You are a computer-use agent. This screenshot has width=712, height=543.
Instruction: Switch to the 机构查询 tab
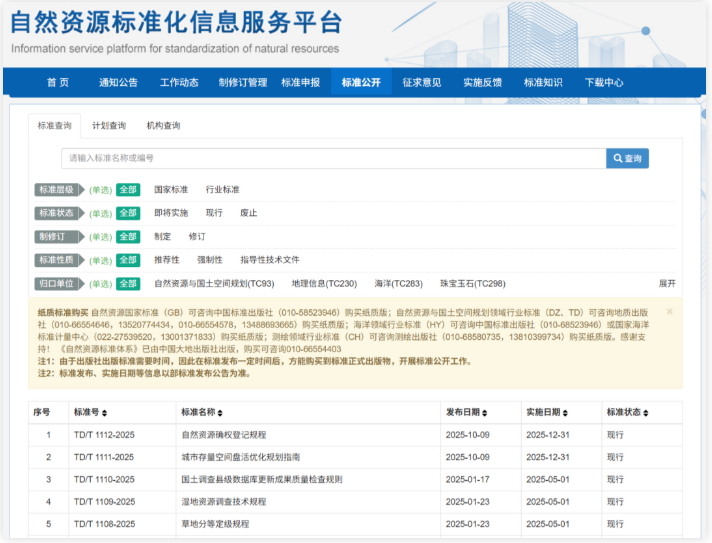coord(163,126)
